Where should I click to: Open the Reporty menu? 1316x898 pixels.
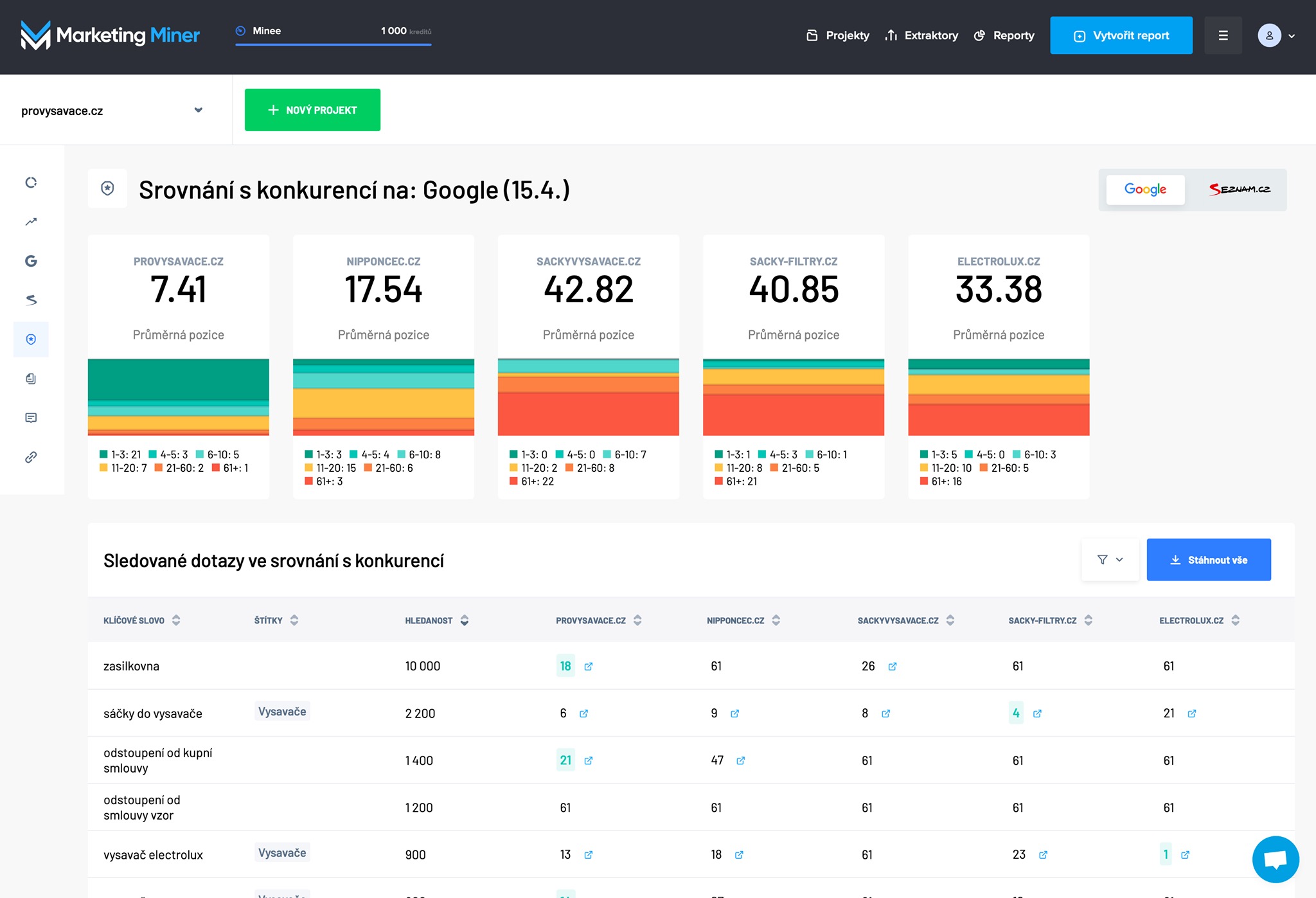[x=1004, y=35]
